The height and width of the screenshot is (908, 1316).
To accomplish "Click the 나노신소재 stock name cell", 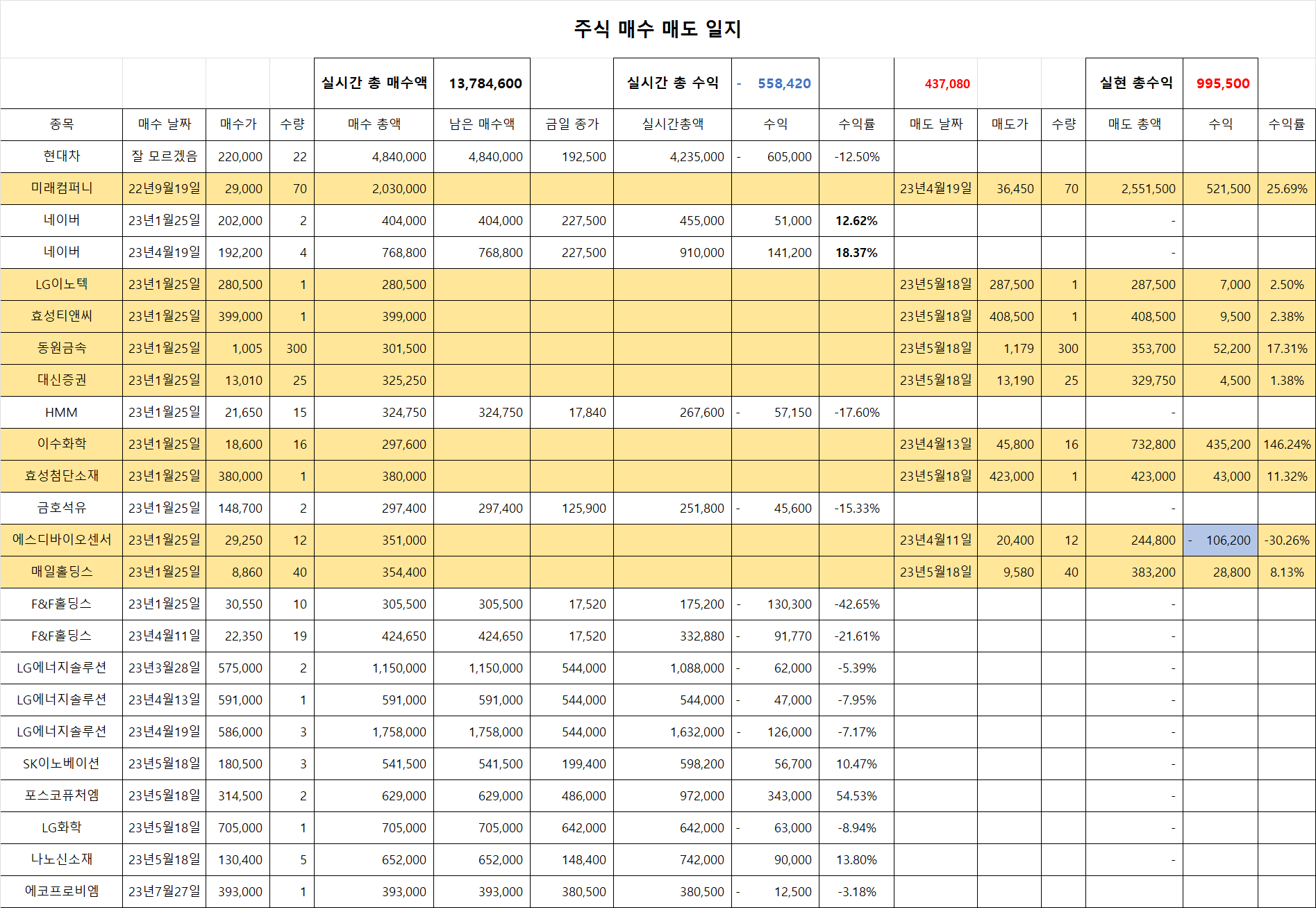I will [x=61, y=859].
